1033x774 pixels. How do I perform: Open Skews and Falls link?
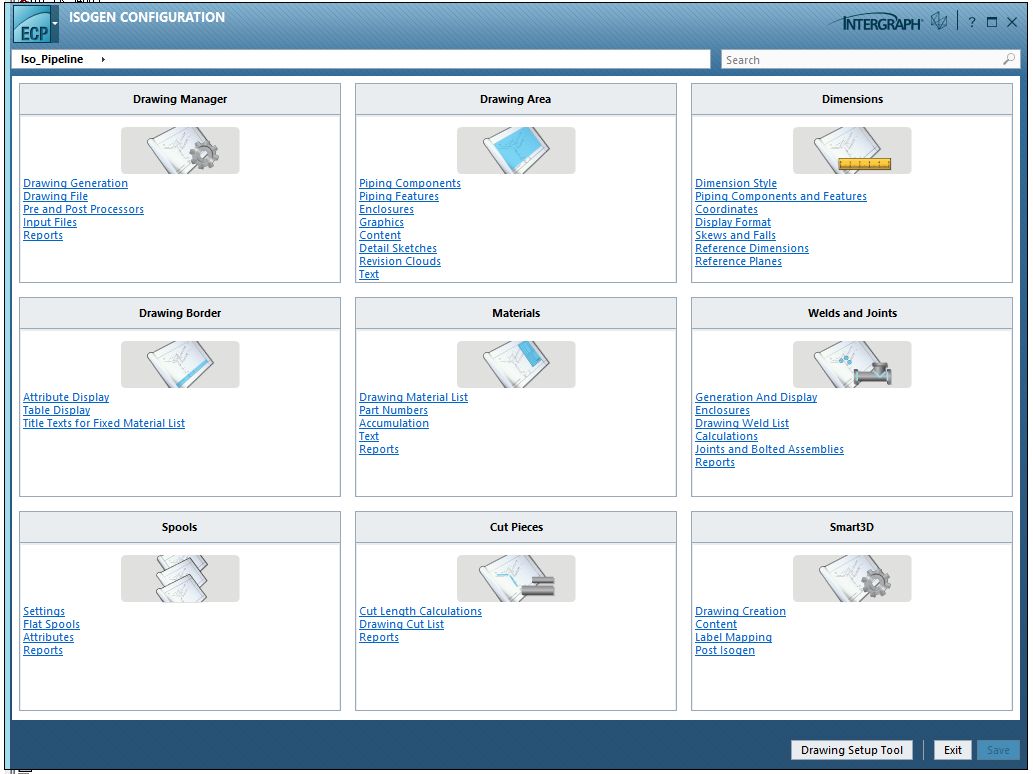click(x=735, y=235)
